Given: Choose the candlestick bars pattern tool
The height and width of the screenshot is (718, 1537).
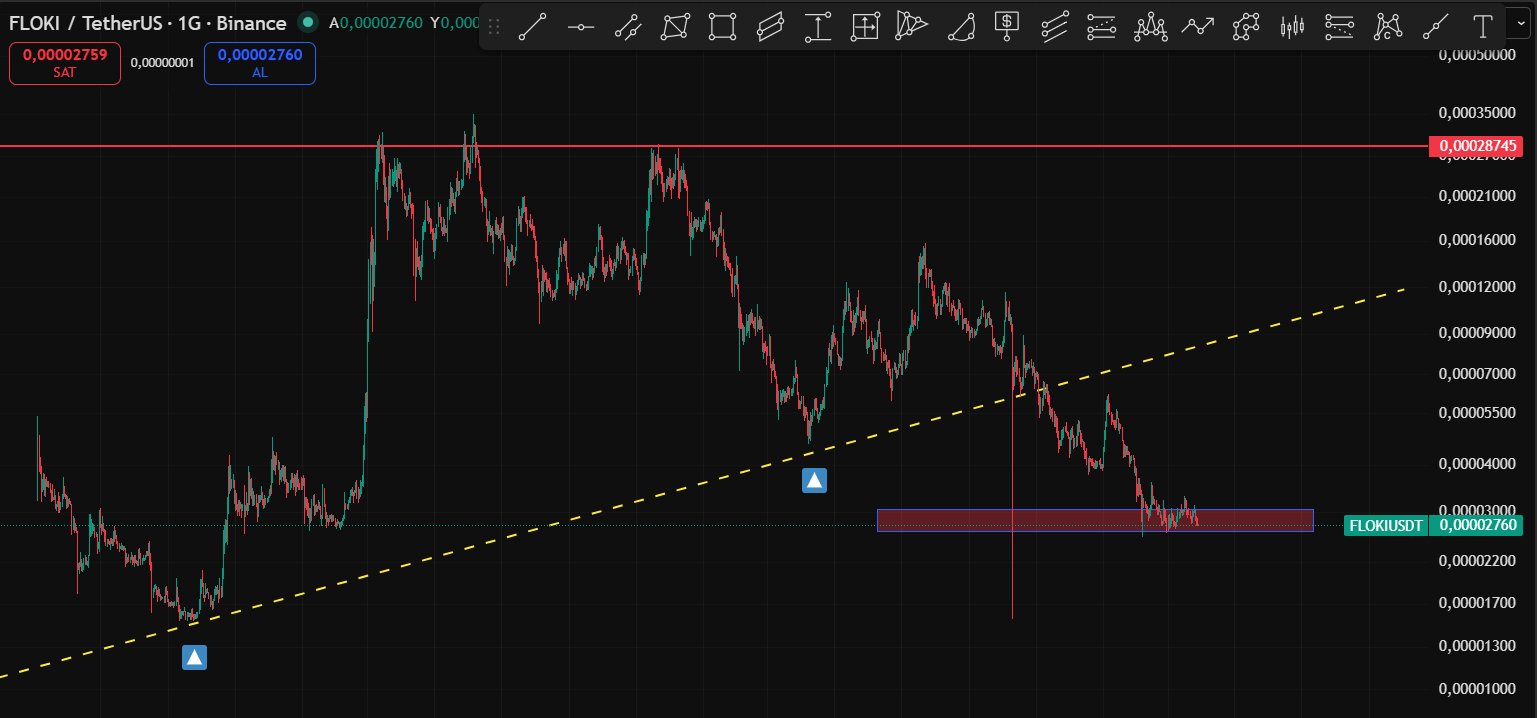Looking at the screenshot, I should pos(1293,27).
